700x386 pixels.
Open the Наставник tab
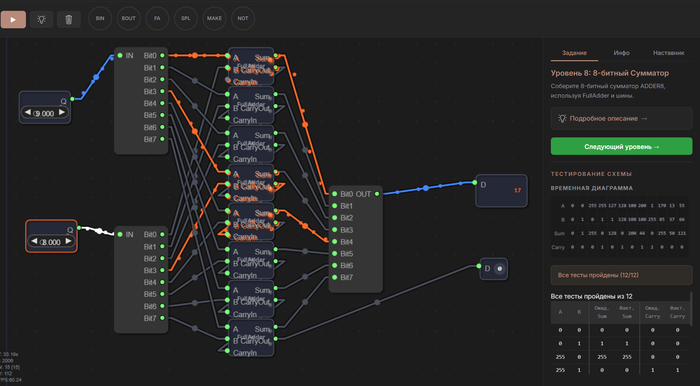coord(668,53)
